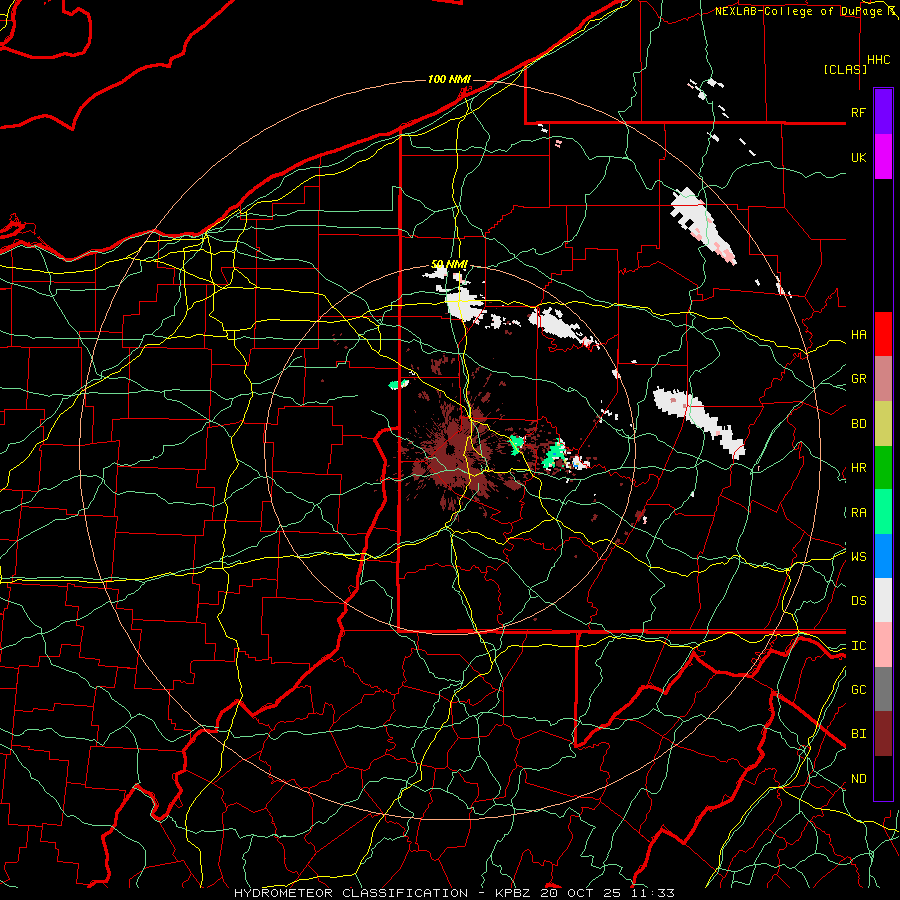The width and height of the screenshot is (900, 900).
Task: Click the 'ND' legend label
Action: click(858, 779)
